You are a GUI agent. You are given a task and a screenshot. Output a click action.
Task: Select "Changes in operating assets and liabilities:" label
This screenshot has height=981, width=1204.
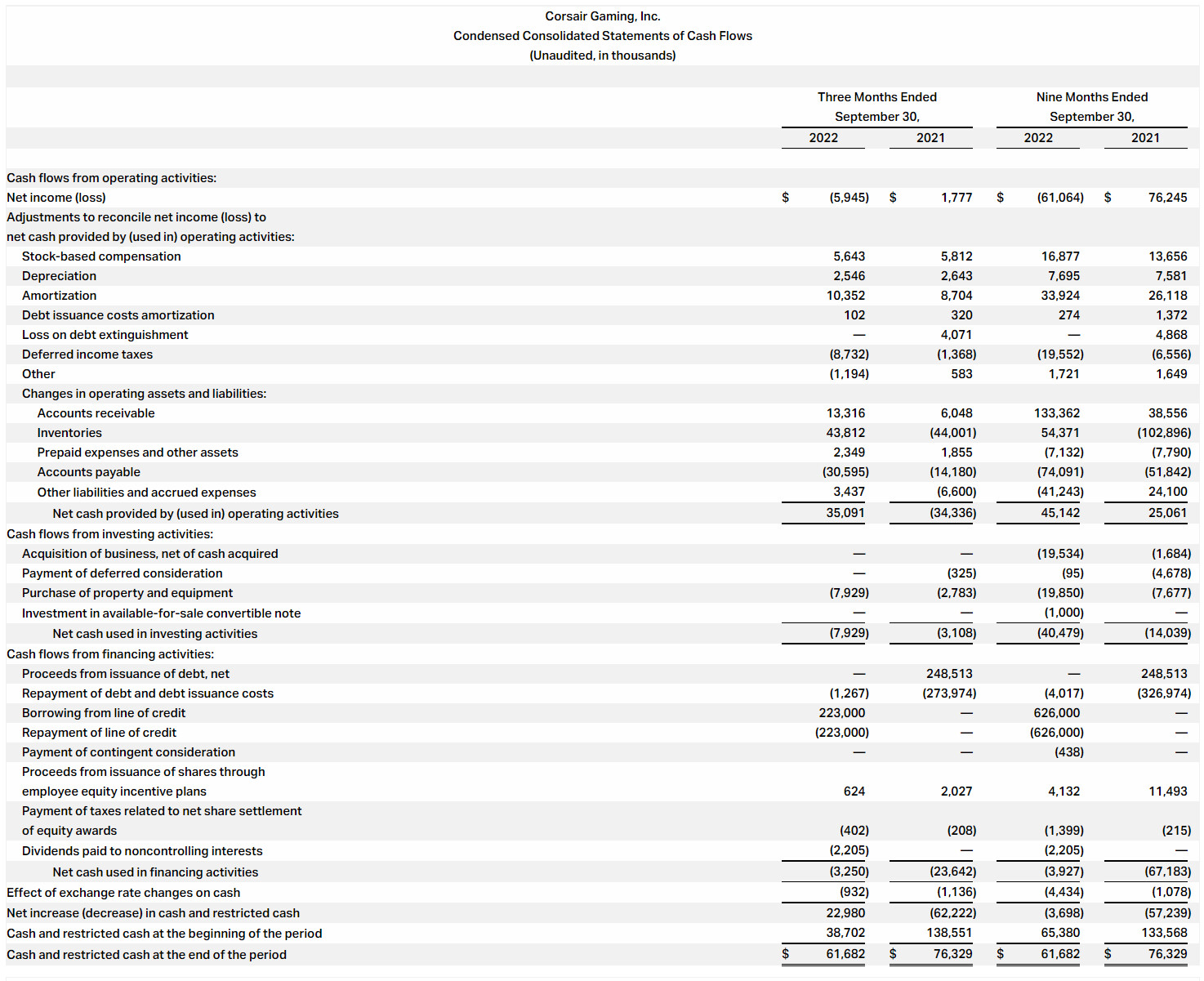[144, 394]
